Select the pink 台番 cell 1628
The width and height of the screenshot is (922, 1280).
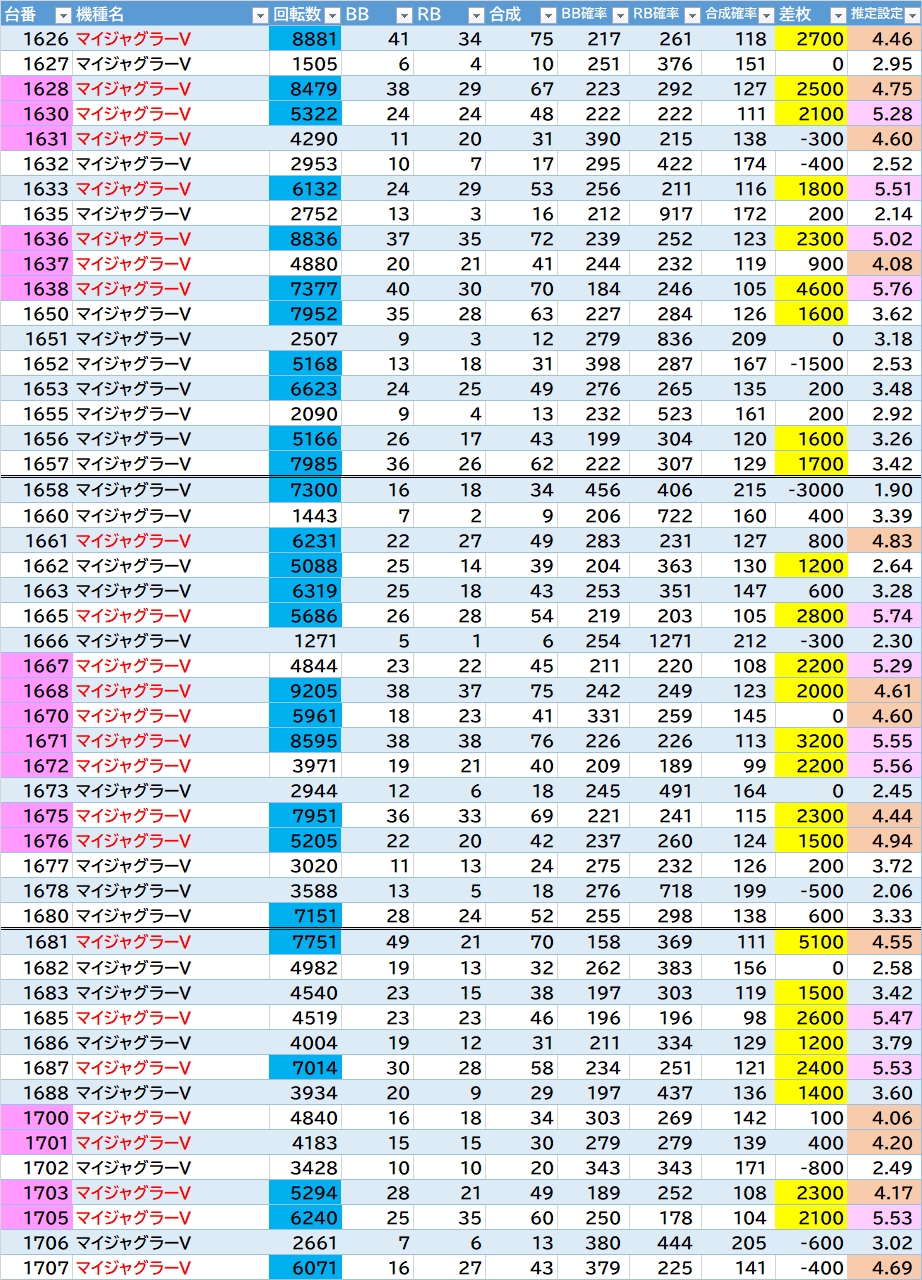tap(36, 89)
